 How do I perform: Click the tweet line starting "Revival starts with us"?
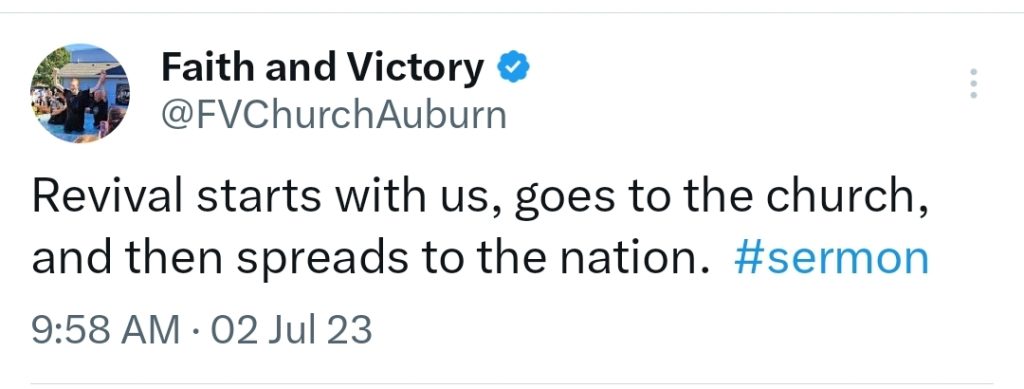[x=480, y=198]
